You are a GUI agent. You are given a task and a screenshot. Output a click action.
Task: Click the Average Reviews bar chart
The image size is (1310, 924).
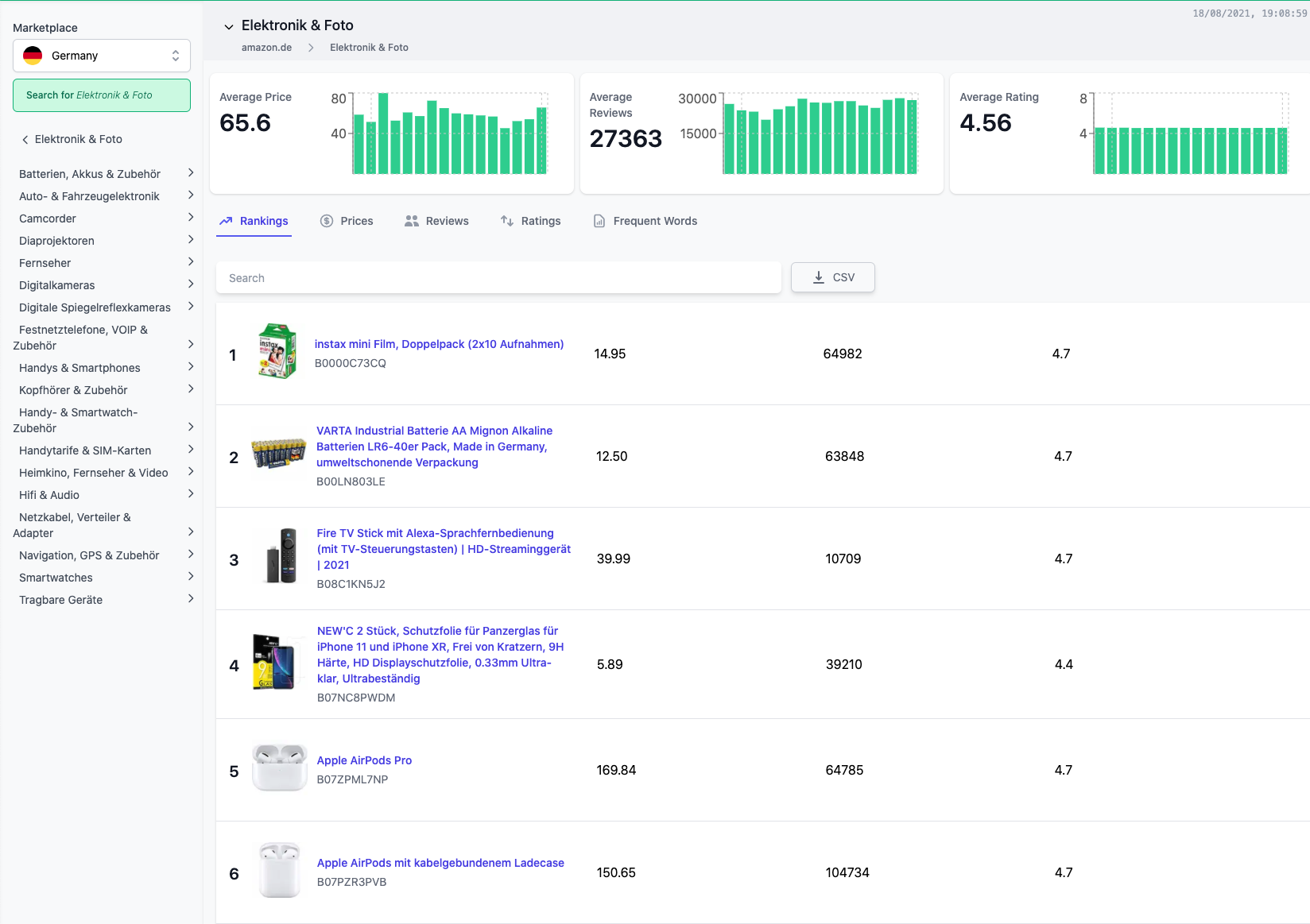(820, 133)
